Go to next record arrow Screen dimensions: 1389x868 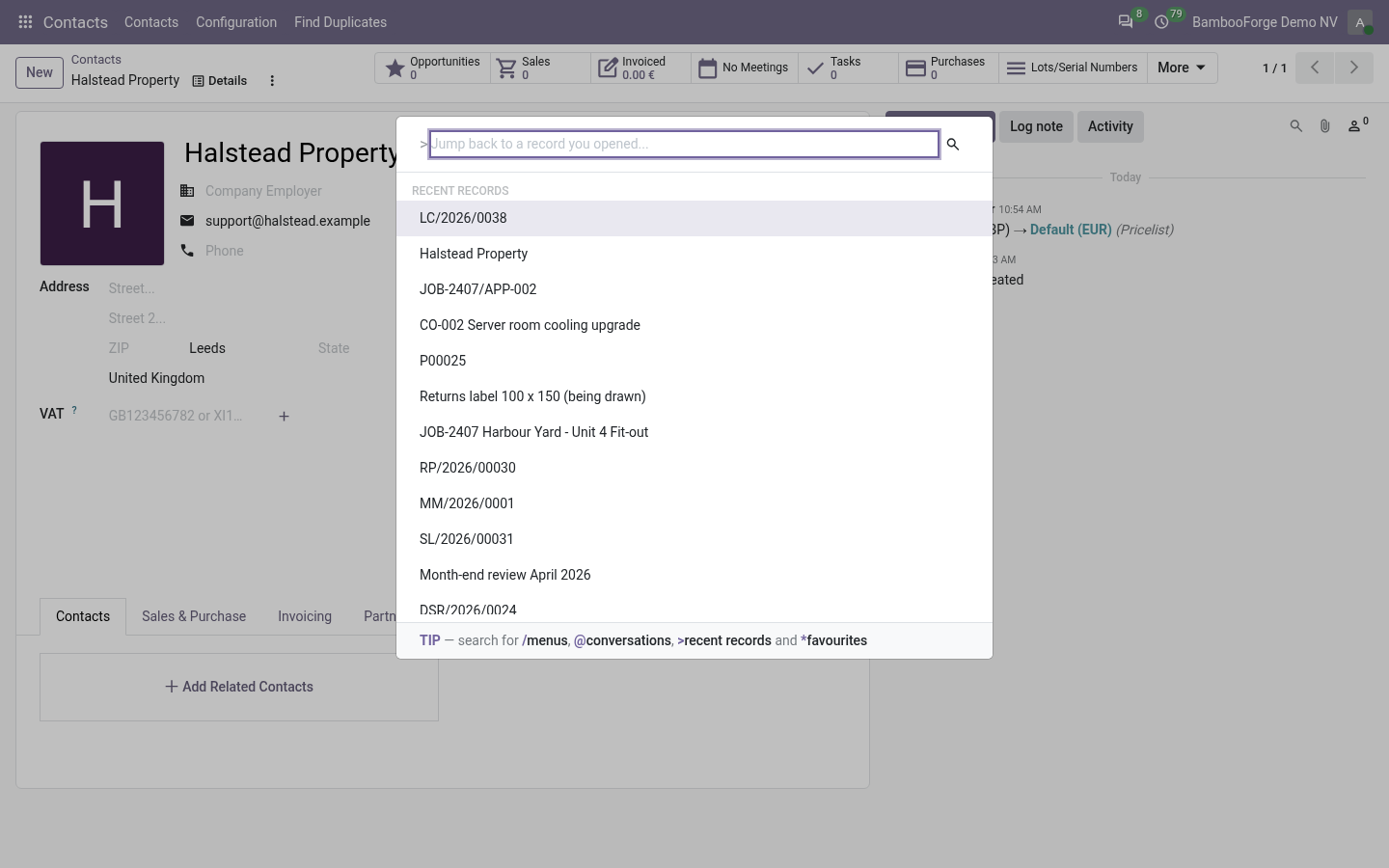point(1354,68)
